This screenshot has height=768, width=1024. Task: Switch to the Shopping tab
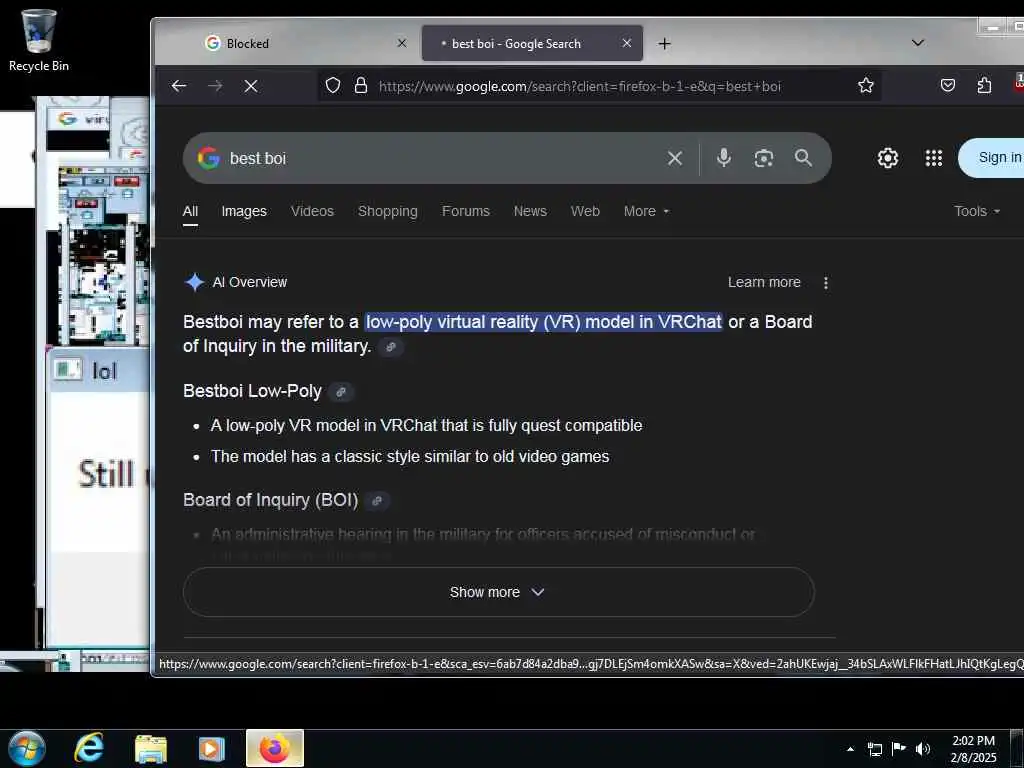[x=387, y=211]
